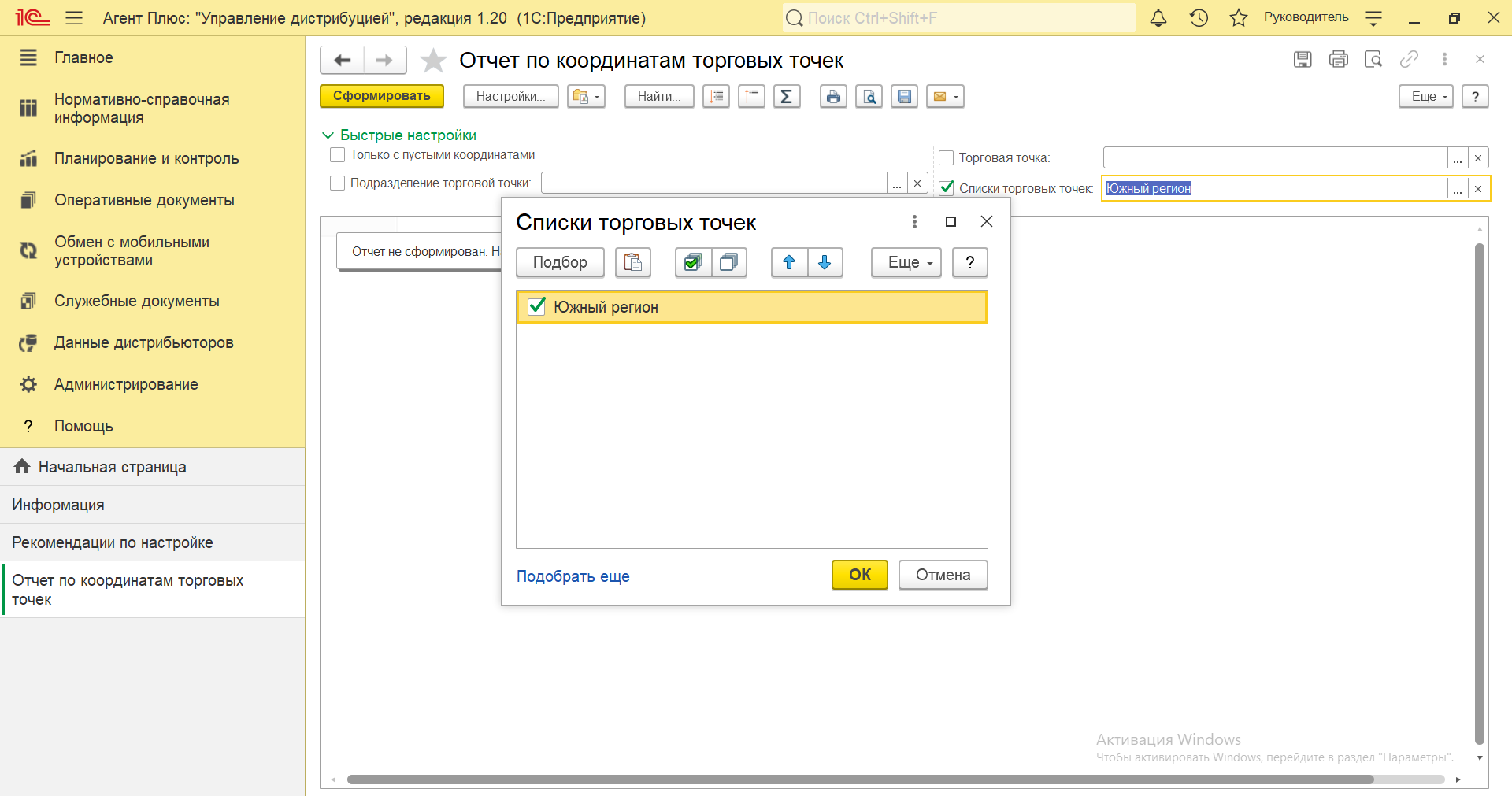Open Настройки... button
The height and width of the screenshot is (796, 1512).
pos(511,96)
